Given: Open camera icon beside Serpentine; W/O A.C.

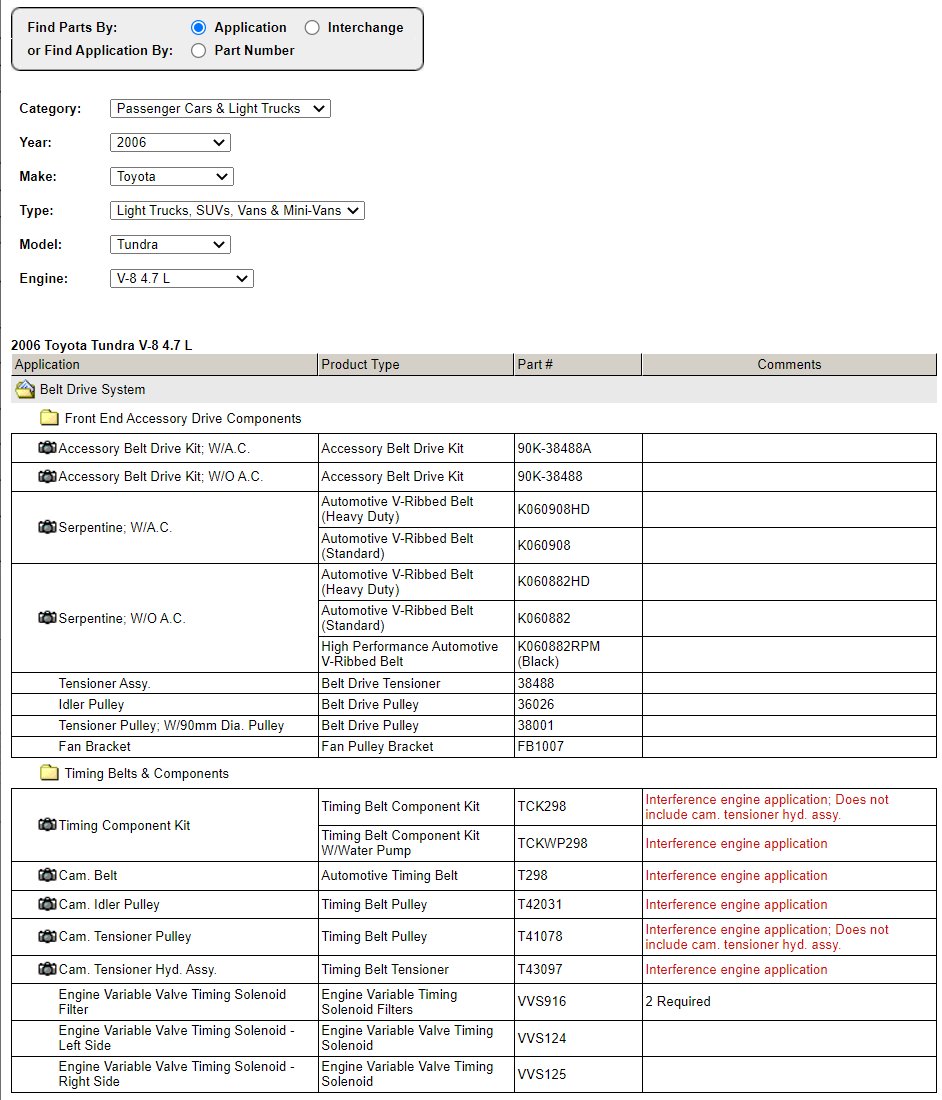Looking at the screenshot, I should point(47,617).
